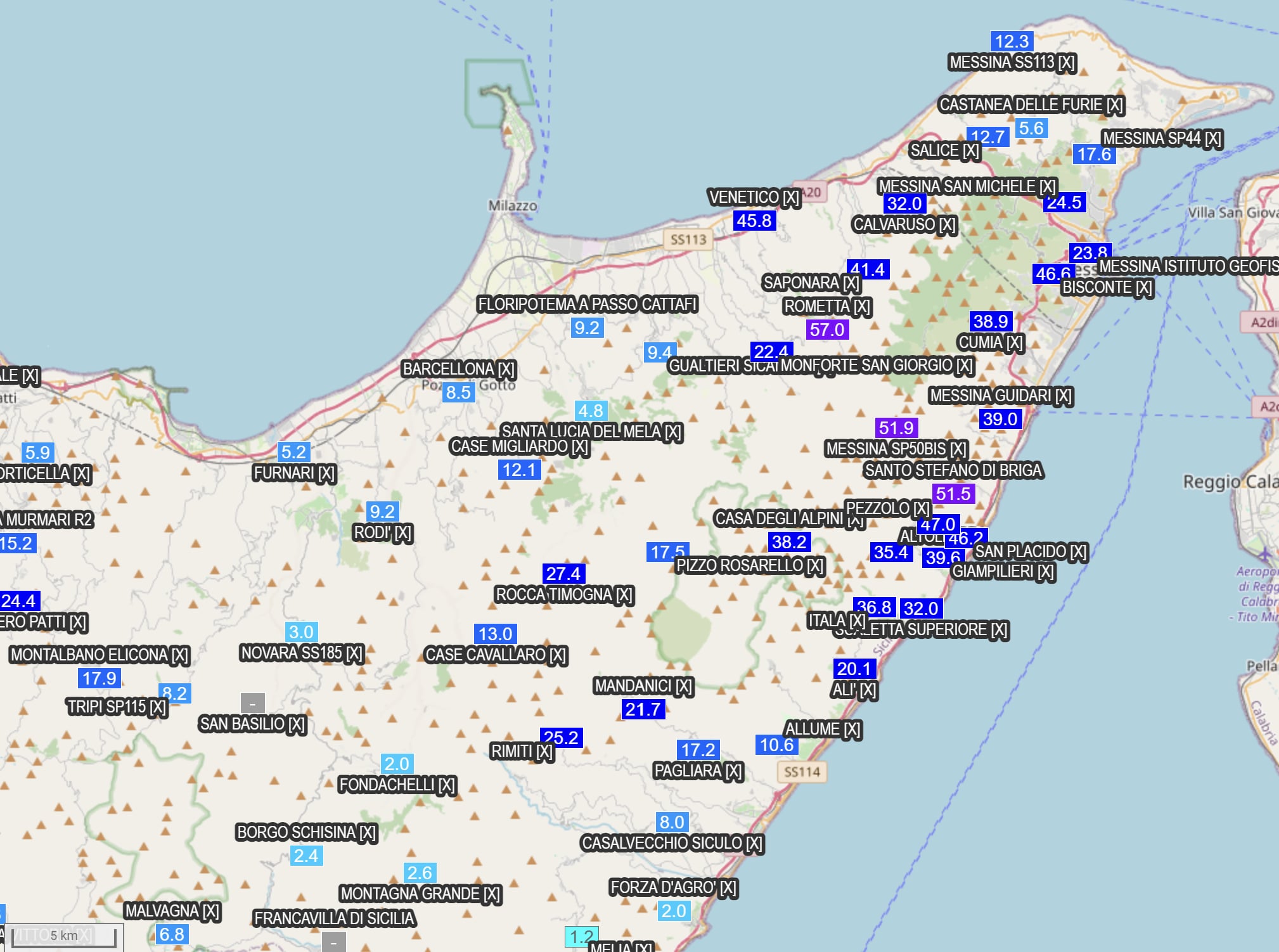Select the MESSINA GUIDARI station label
The width and height of the screenshot is (1279, 952).
coord(990,396)
